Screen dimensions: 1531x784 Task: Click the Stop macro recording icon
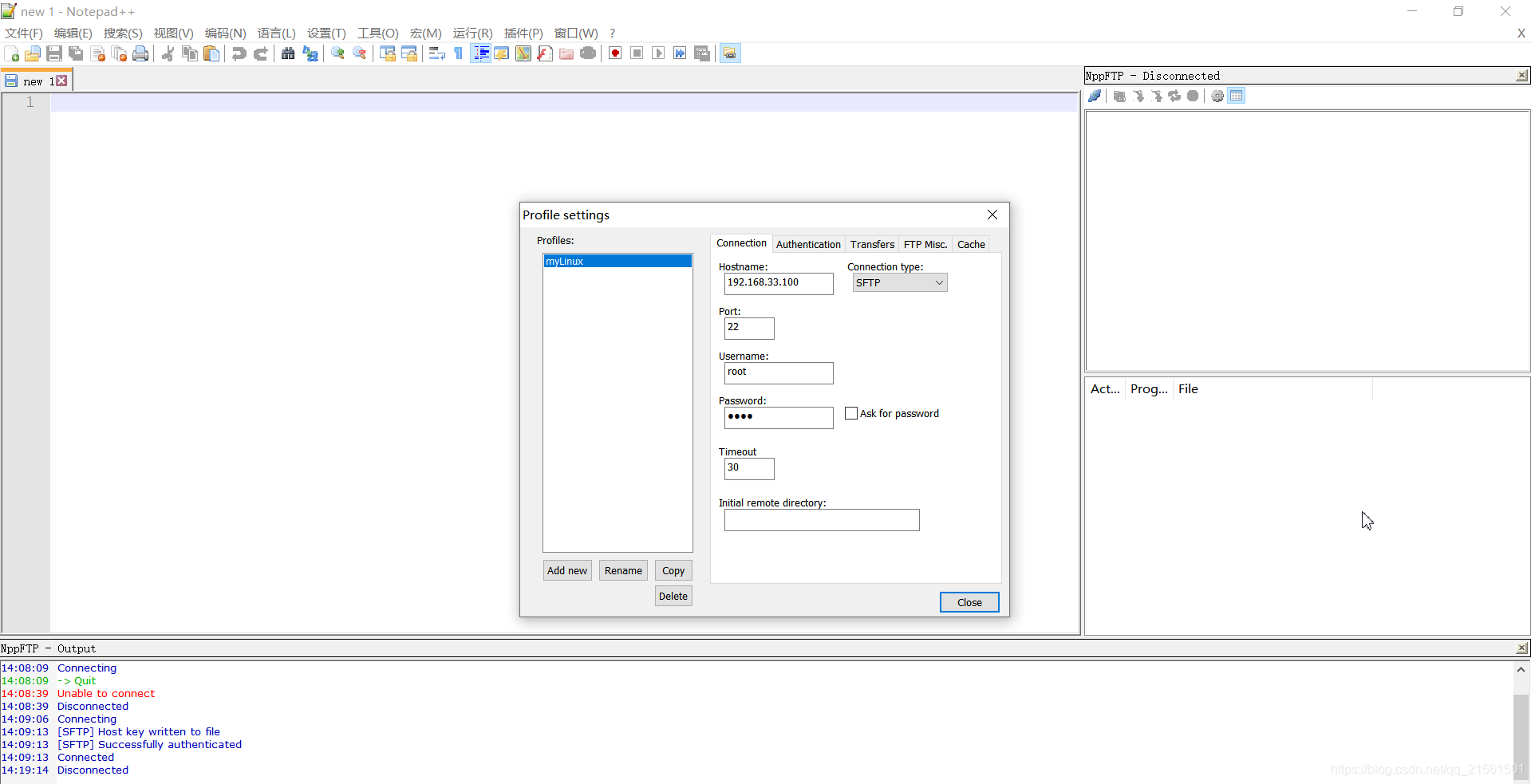click(637, 53)
